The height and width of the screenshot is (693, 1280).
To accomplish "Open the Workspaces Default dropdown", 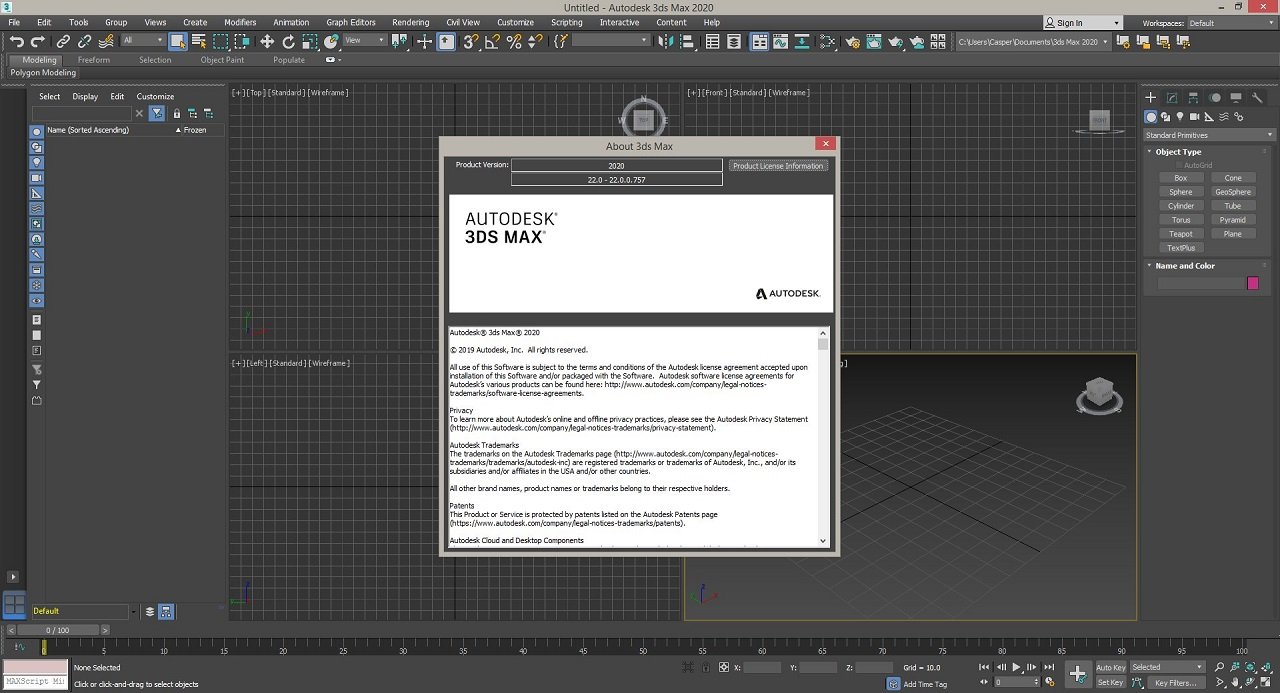I will click(x=1229, y=23).
